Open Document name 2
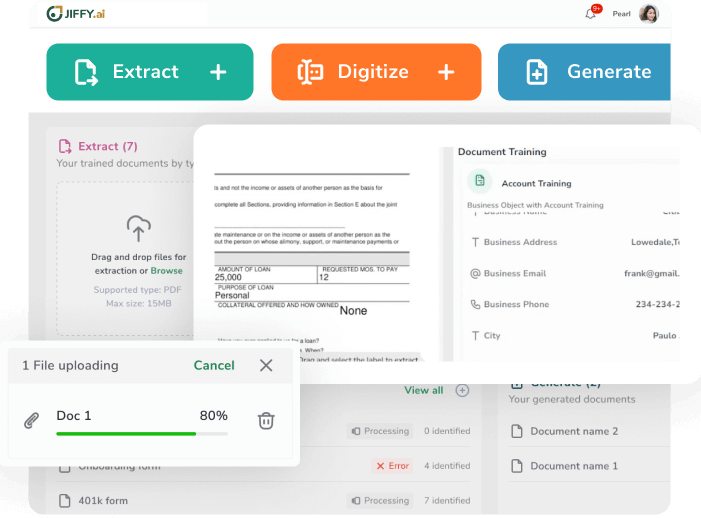Viewport: 701px width, 518px height. pyautogui.click(x=574, y=431)
